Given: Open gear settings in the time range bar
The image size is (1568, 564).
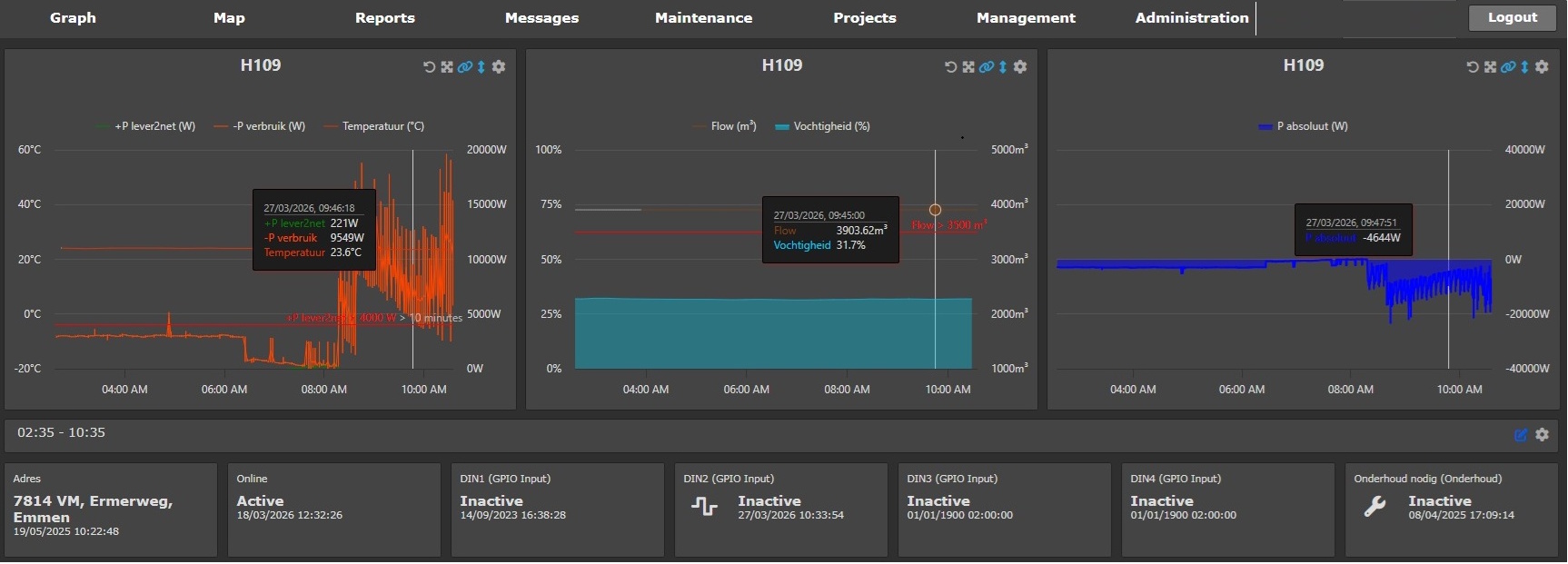Looking at the screenshot, I should pyautogui.click(x=1542, y=435).
